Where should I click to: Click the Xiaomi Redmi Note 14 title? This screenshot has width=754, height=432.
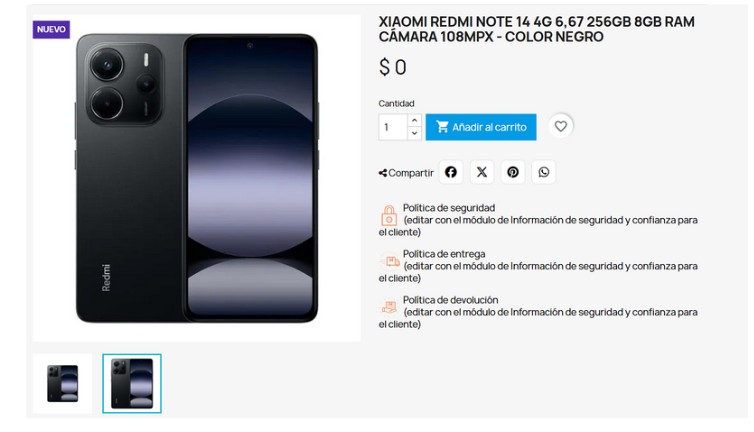click(536, 29)
